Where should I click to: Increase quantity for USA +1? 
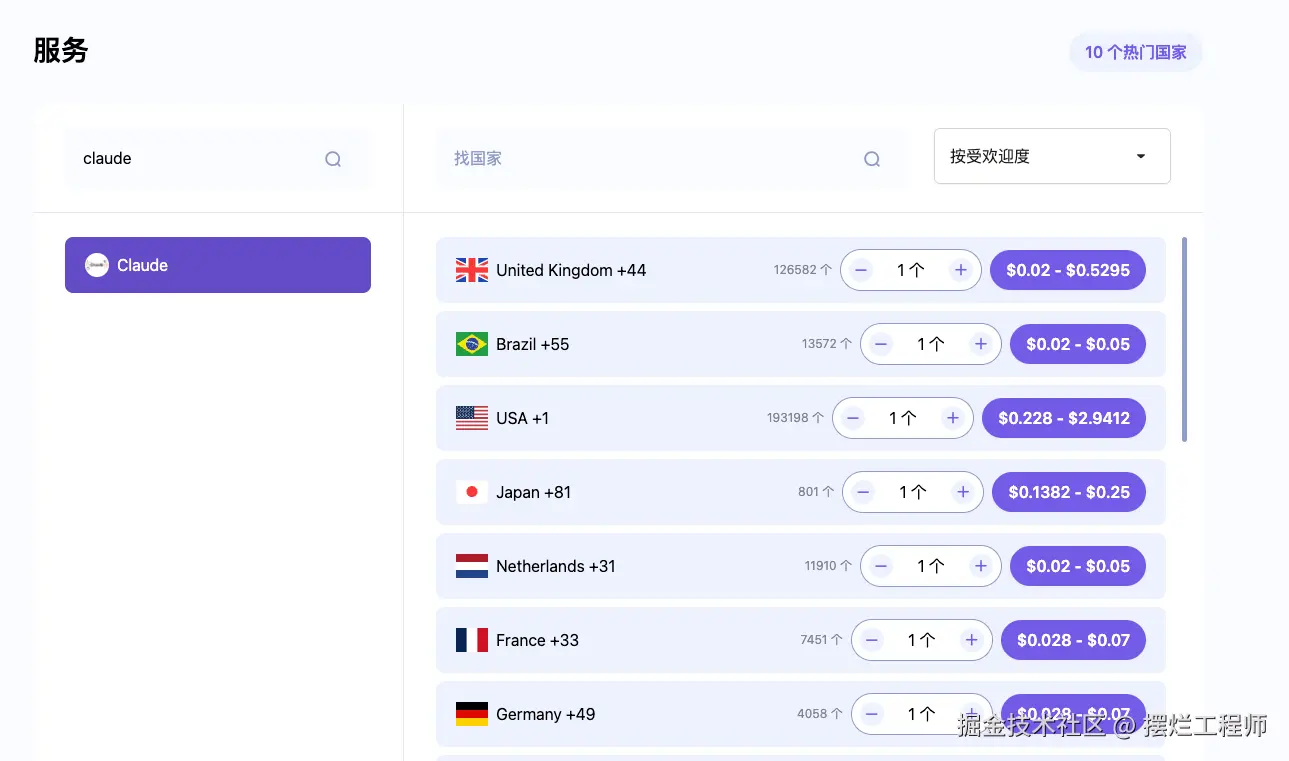click(x=953, y=418)
